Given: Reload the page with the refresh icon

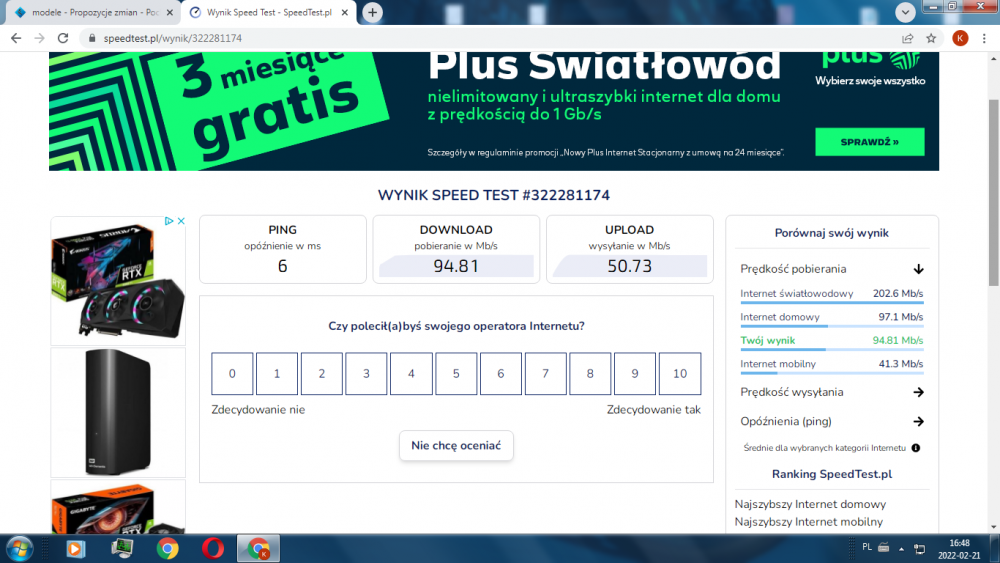Looking at the screenshot, I should click(62, 38).
